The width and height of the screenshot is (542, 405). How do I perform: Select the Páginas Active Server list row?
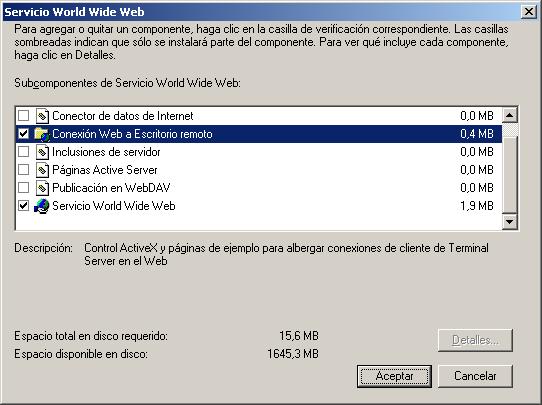coord(259,170)
